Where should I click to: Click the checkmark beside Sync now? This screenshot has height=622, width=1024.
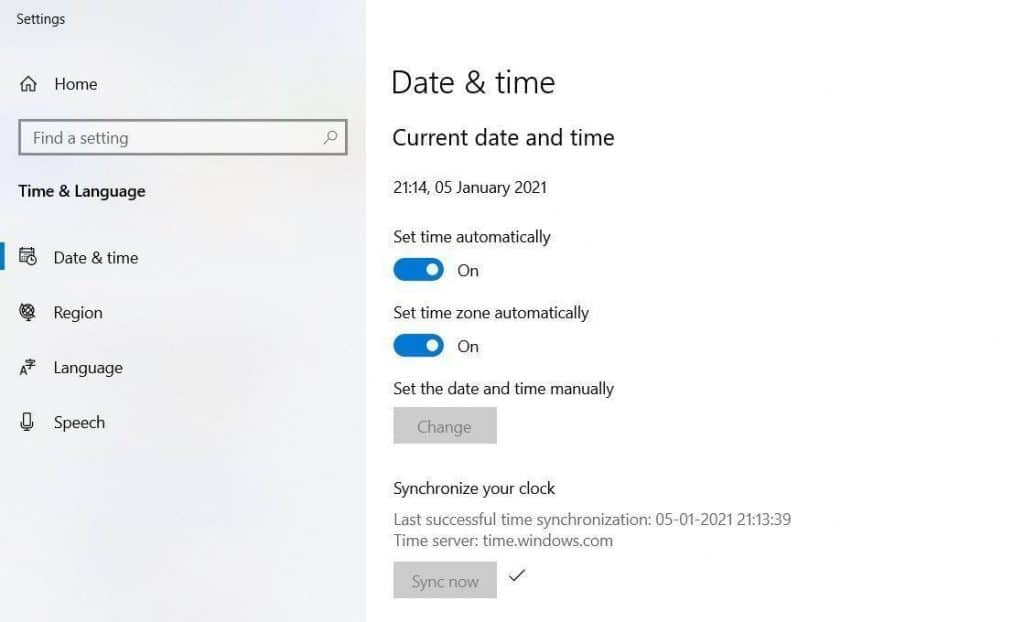click(517, 576)
